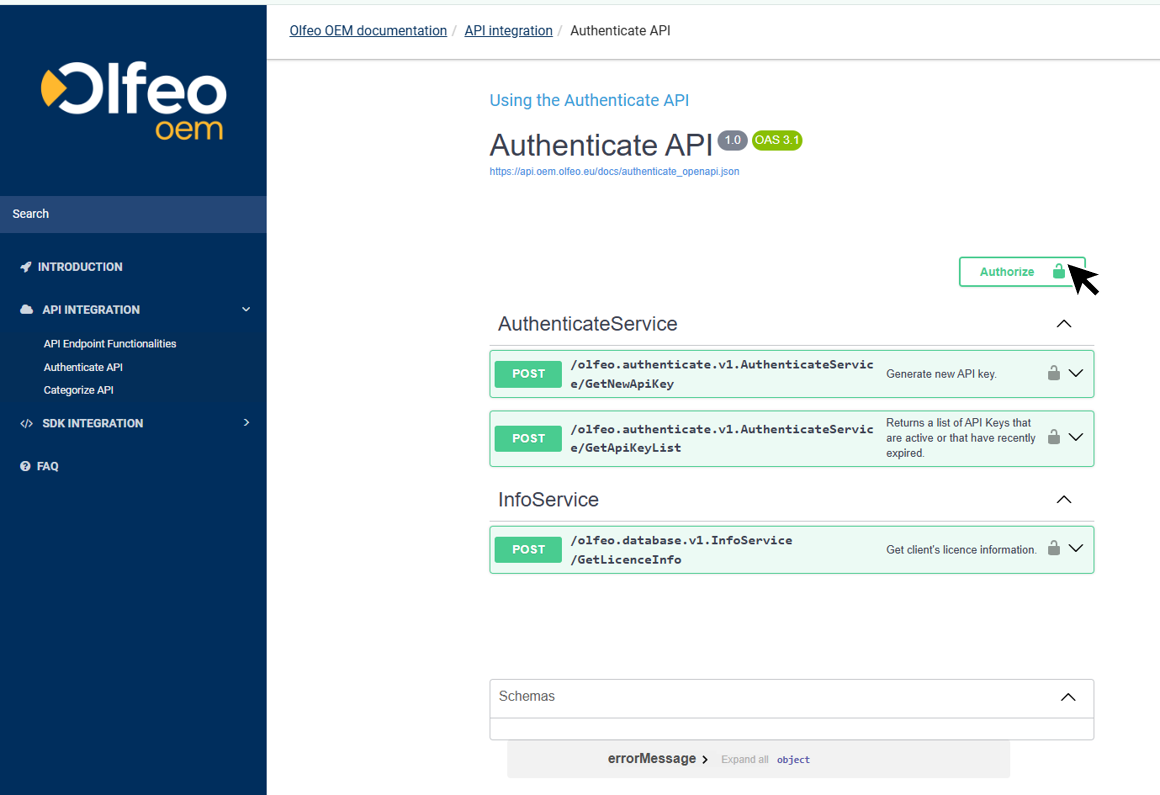Open the Introduction menu item

tap(80, 267)
